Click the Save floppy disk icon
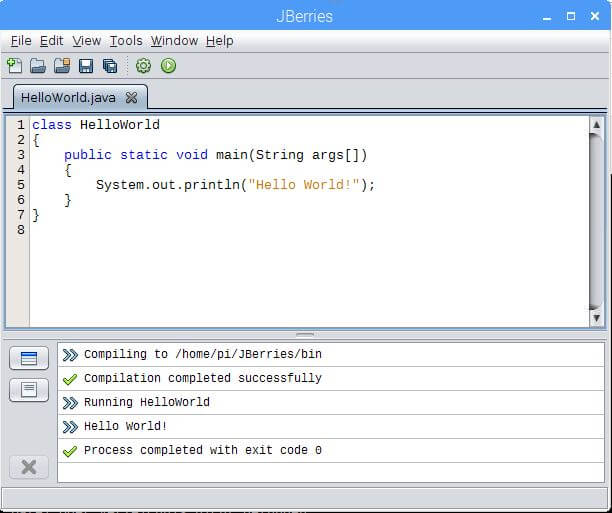This screenshot has height=513, width=612. pyautogui.click(x=86, y=66)
